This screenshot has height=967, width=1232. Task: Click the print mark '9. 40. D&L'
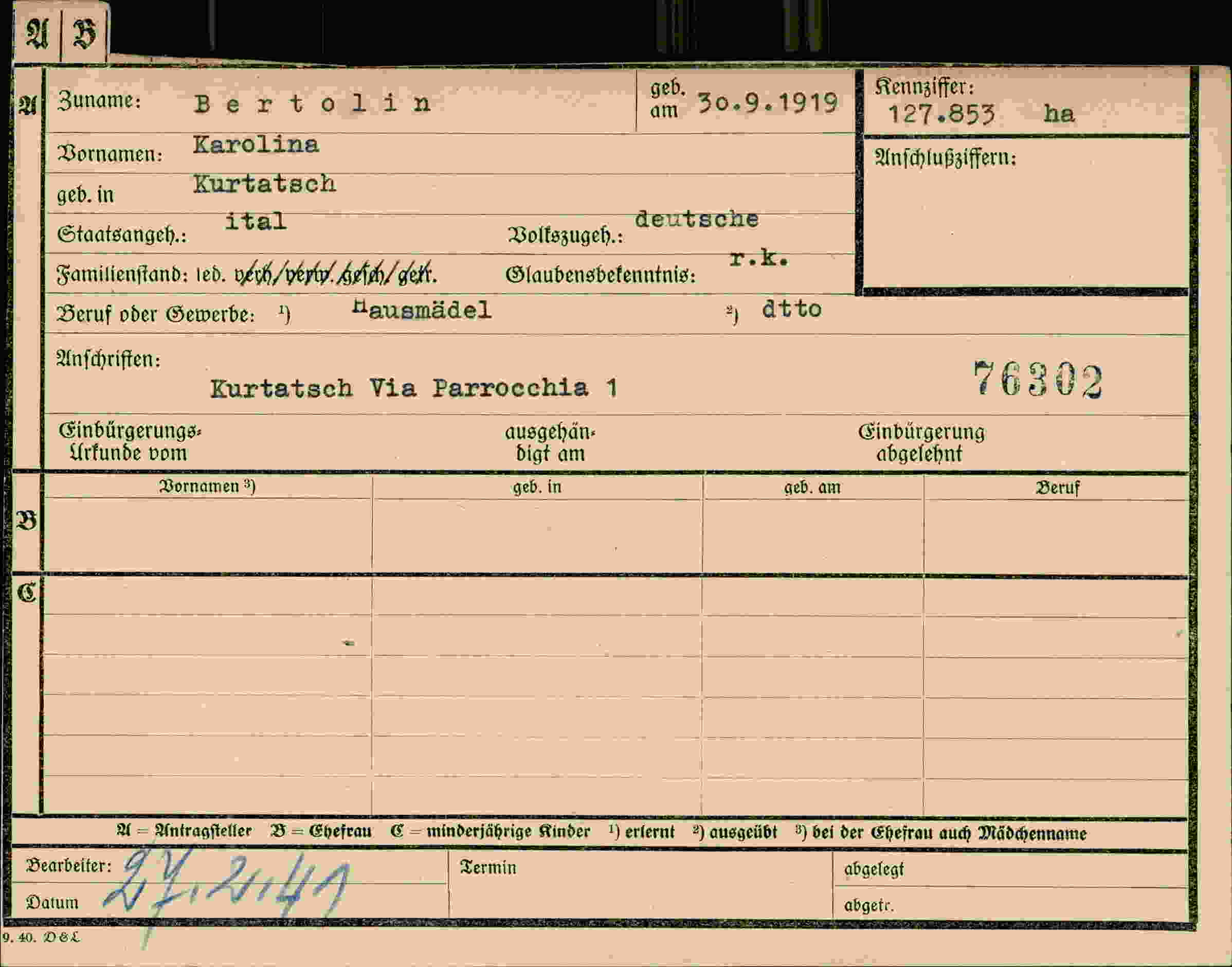[41, 937]
